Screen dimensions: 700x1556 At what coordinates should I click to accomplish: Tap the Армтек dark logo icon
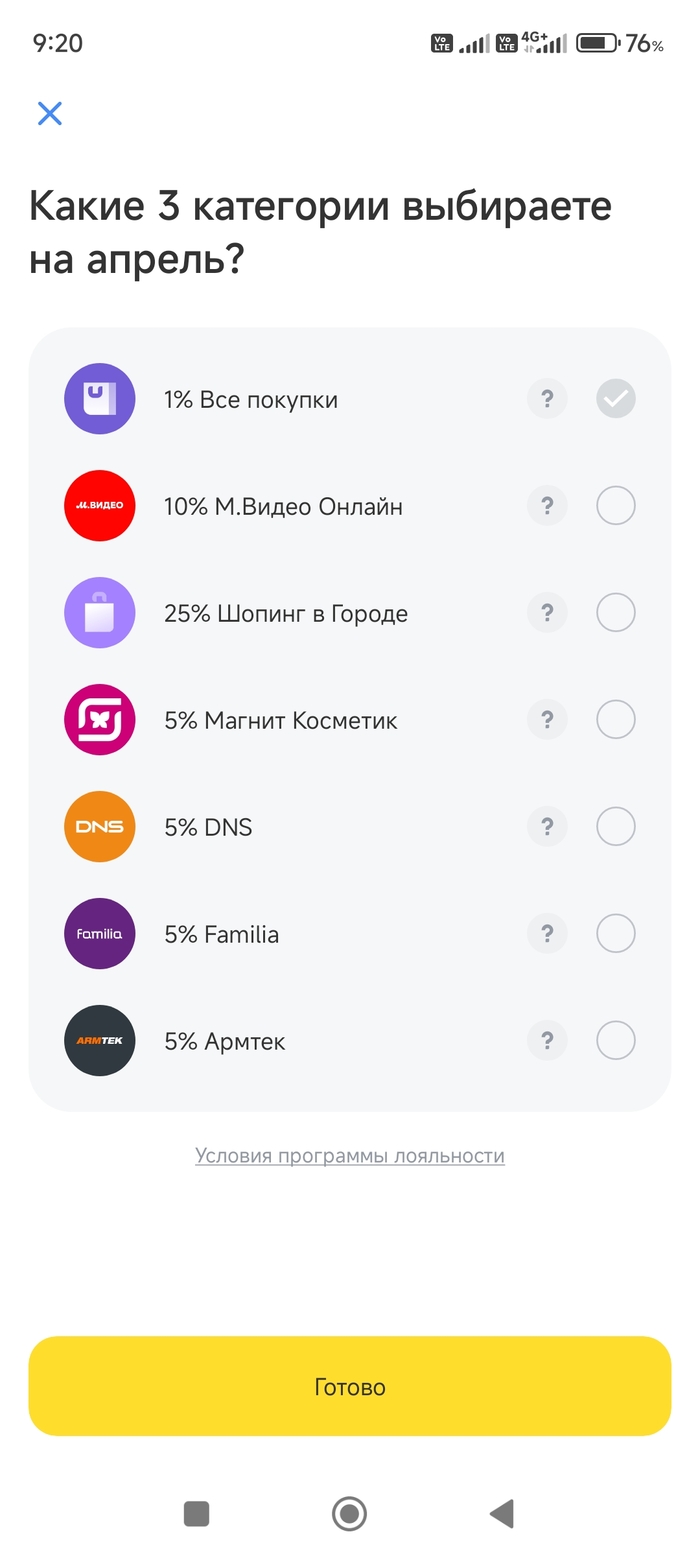100,1041
